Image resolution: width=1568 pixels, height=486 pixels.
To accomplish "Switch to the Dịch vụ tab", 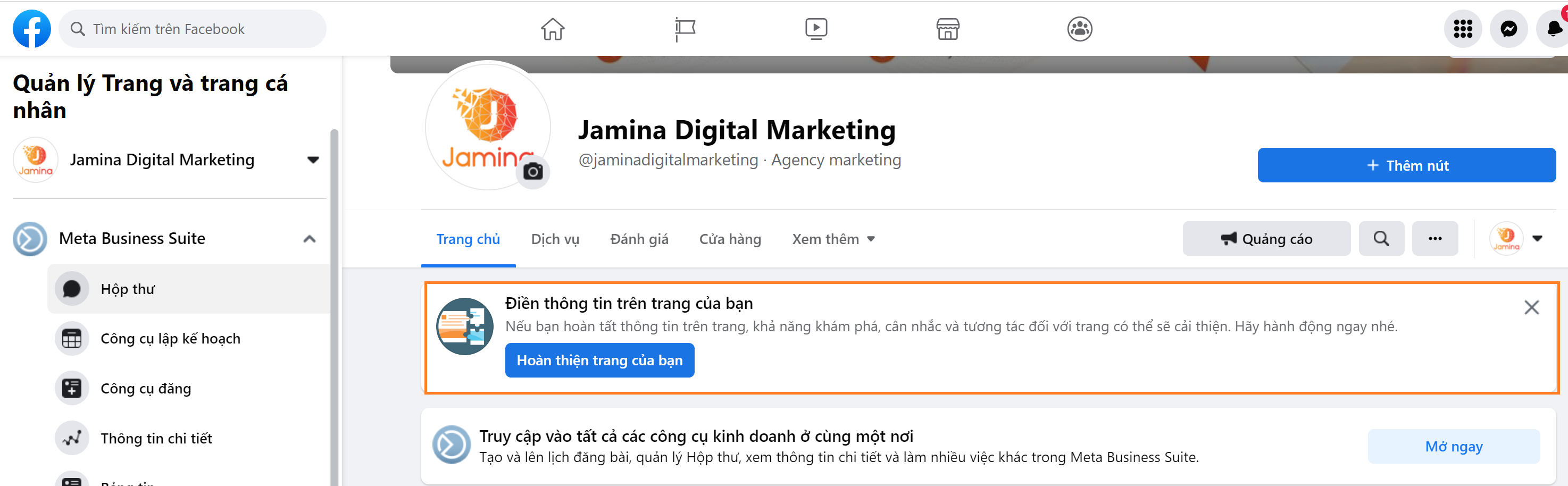I will [x=555, y=239].
